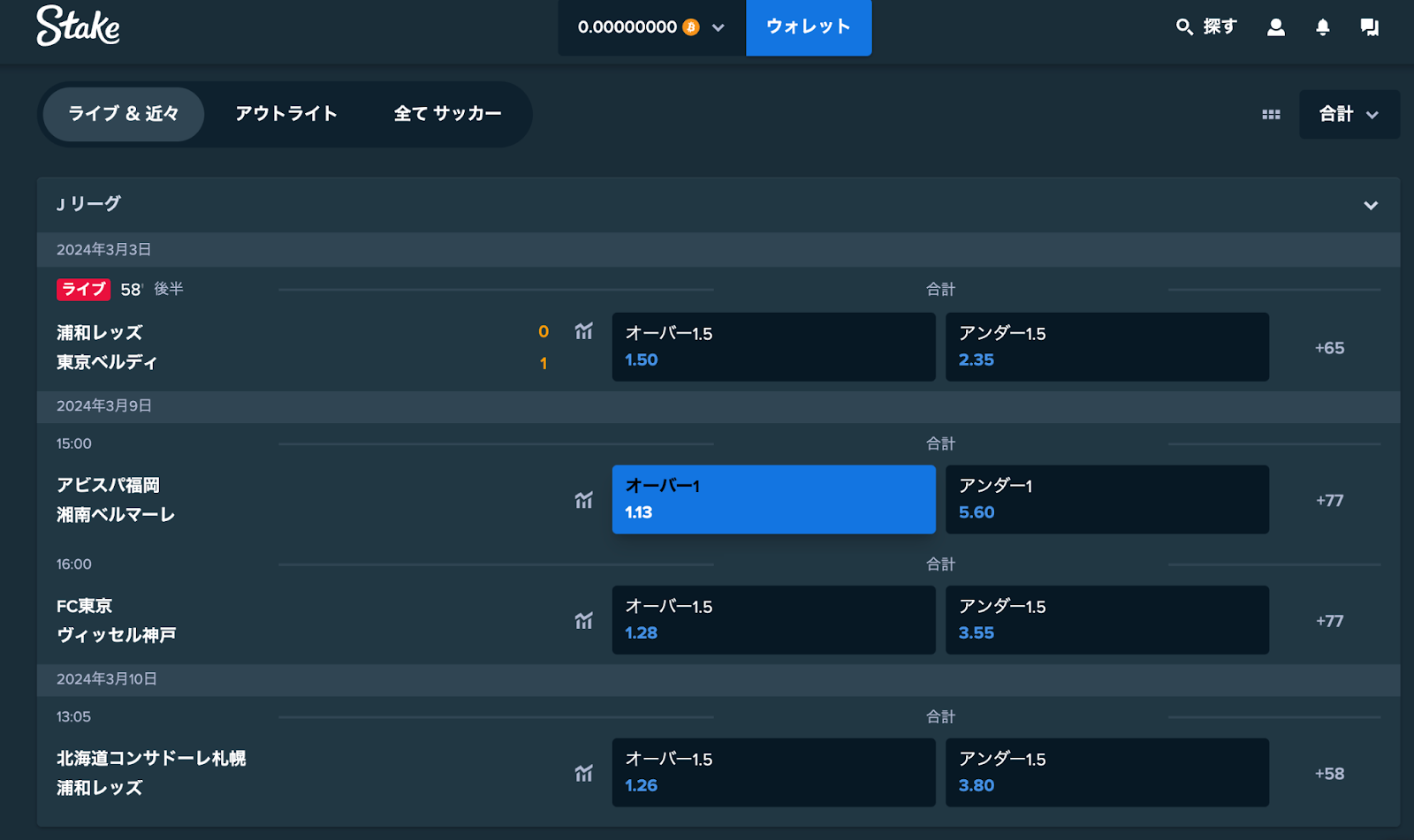1414x840 pixels.
Task: Click ヴィッセル神戸 team name
Action: point(117,635)
